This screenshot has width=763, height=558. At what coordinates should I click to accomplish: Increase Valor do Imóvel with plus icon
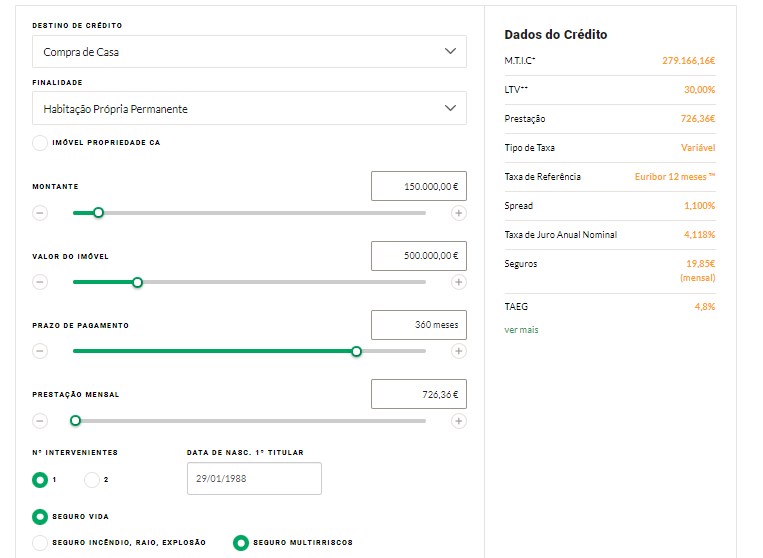(x=458, y=282)
